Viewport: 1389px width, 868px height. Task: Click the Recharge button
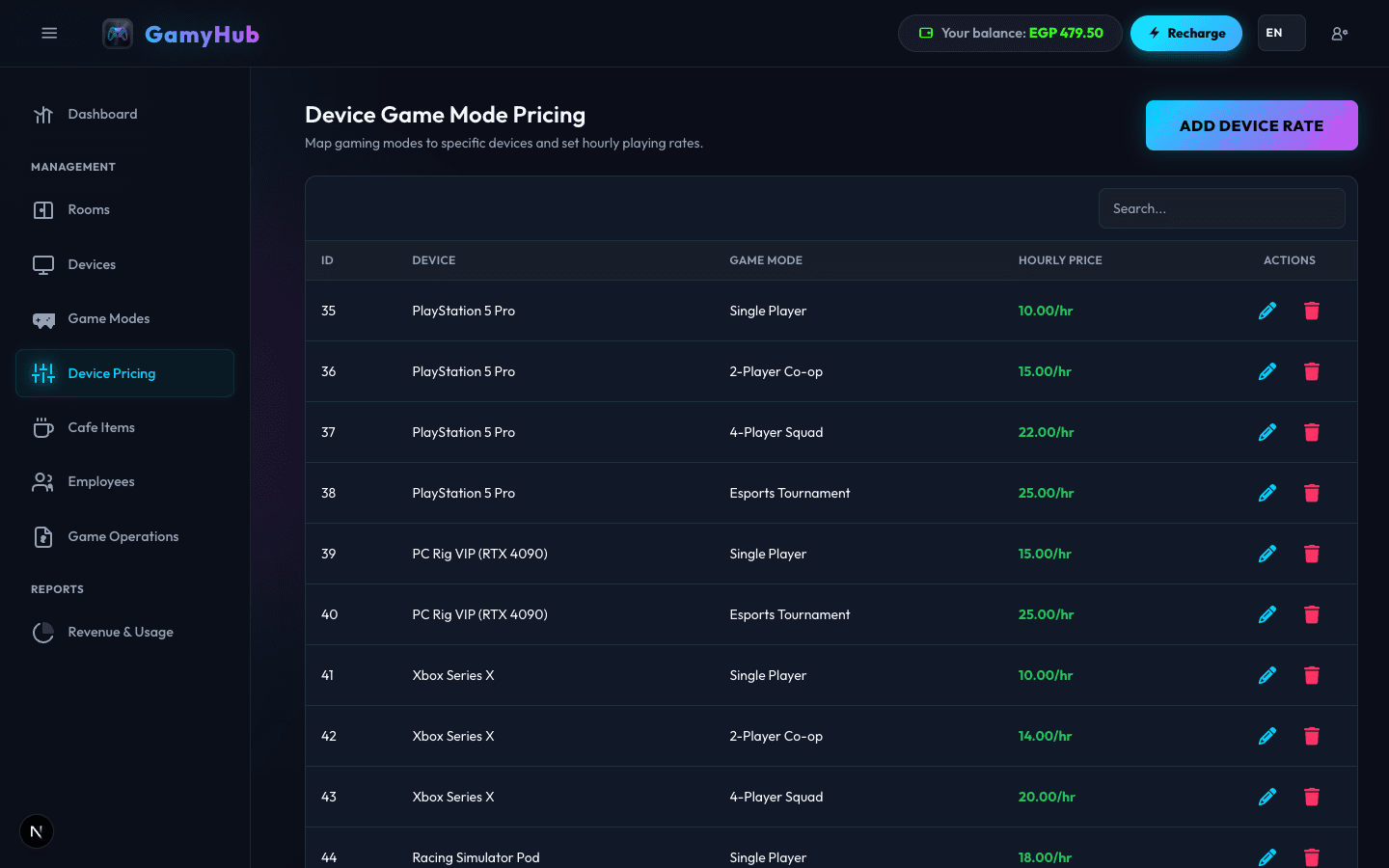pyautogui.click(x=1186, y=33)
